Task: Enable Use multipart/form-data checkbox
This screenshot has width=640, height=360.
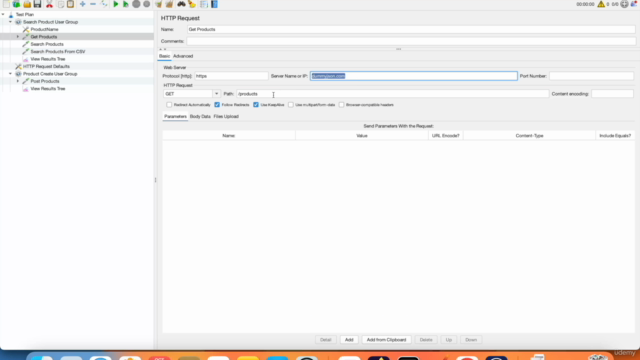Action: click(291, 105)
